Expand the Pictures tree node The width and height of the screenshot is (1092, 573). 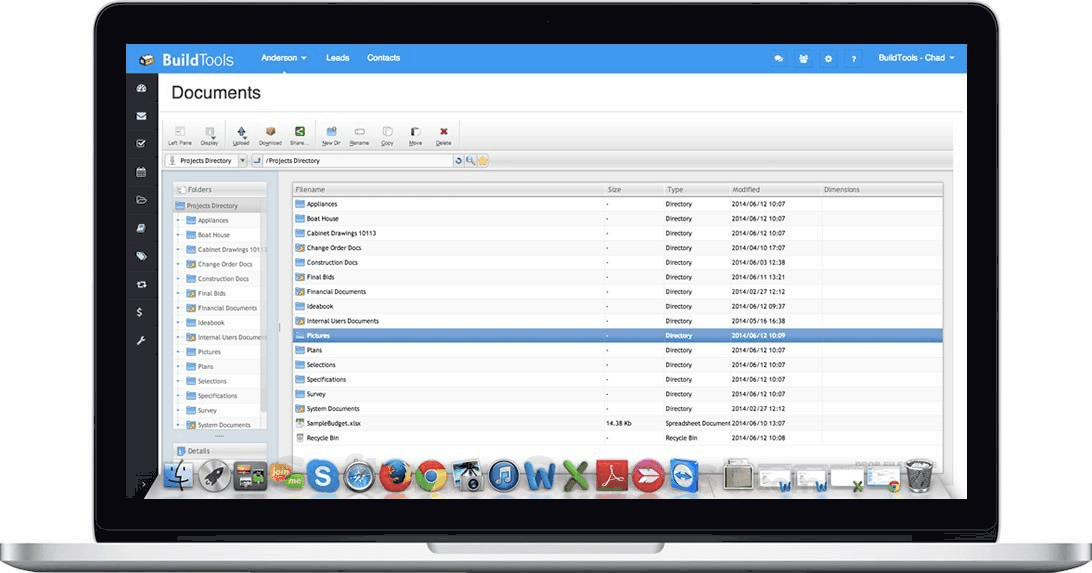coord(178,352)
